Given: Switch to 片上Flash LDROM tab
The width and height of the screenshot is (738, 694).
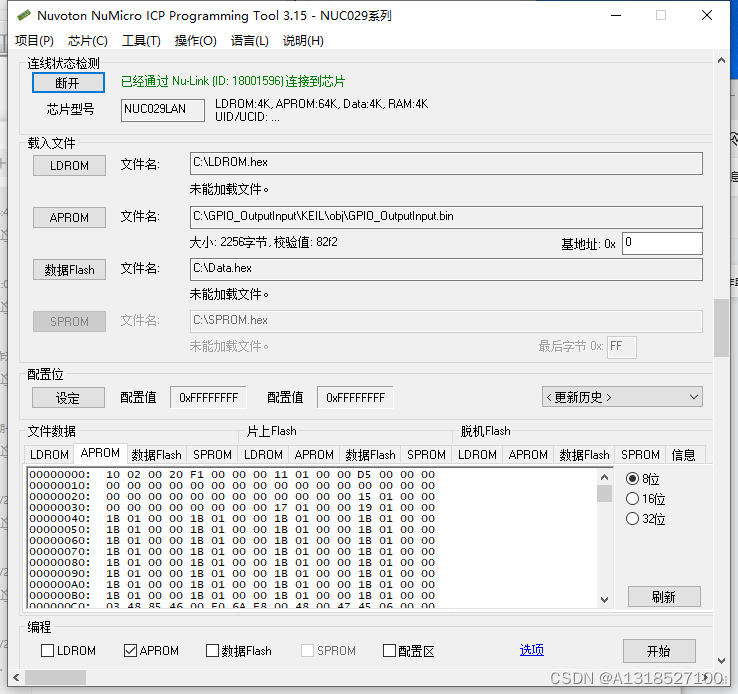Looking at the screenshot, I should pos(263,455).
